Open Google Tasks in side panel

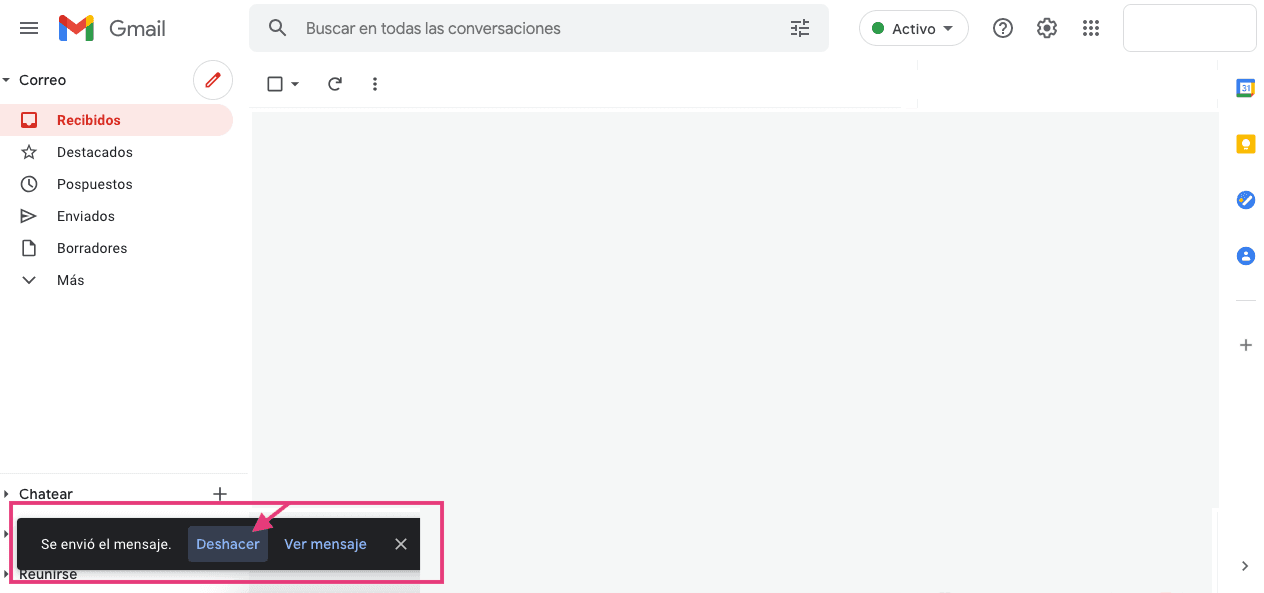[1245, 200]
